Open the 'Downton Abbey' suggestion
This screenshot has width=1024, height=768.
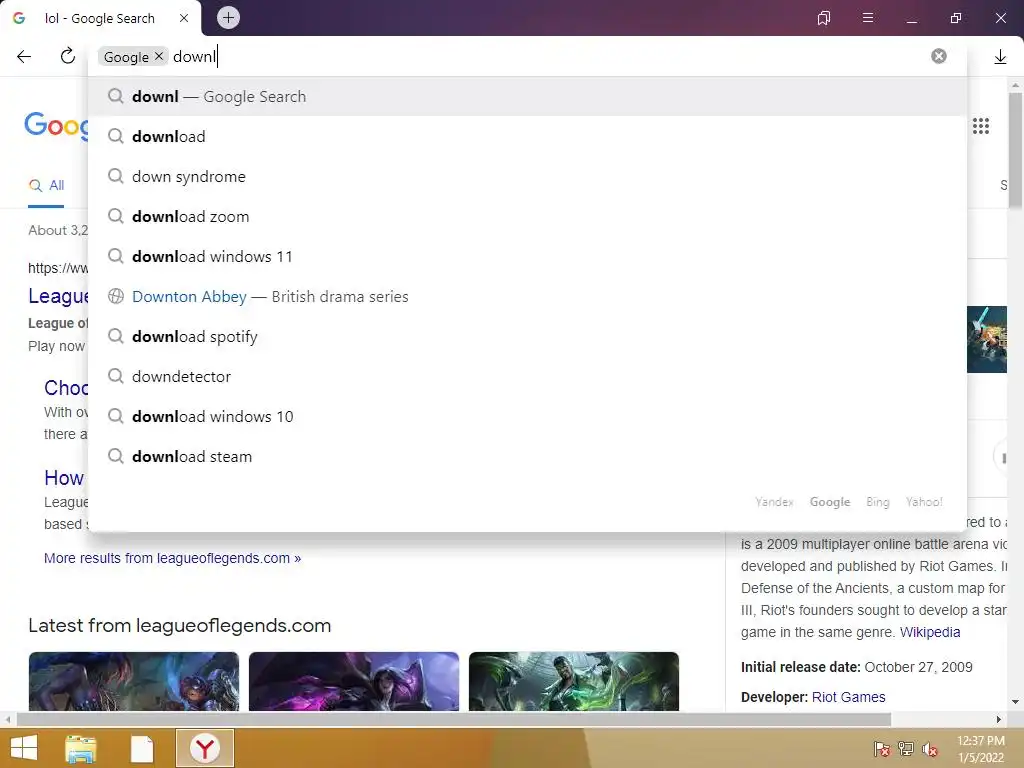[528, 296]
